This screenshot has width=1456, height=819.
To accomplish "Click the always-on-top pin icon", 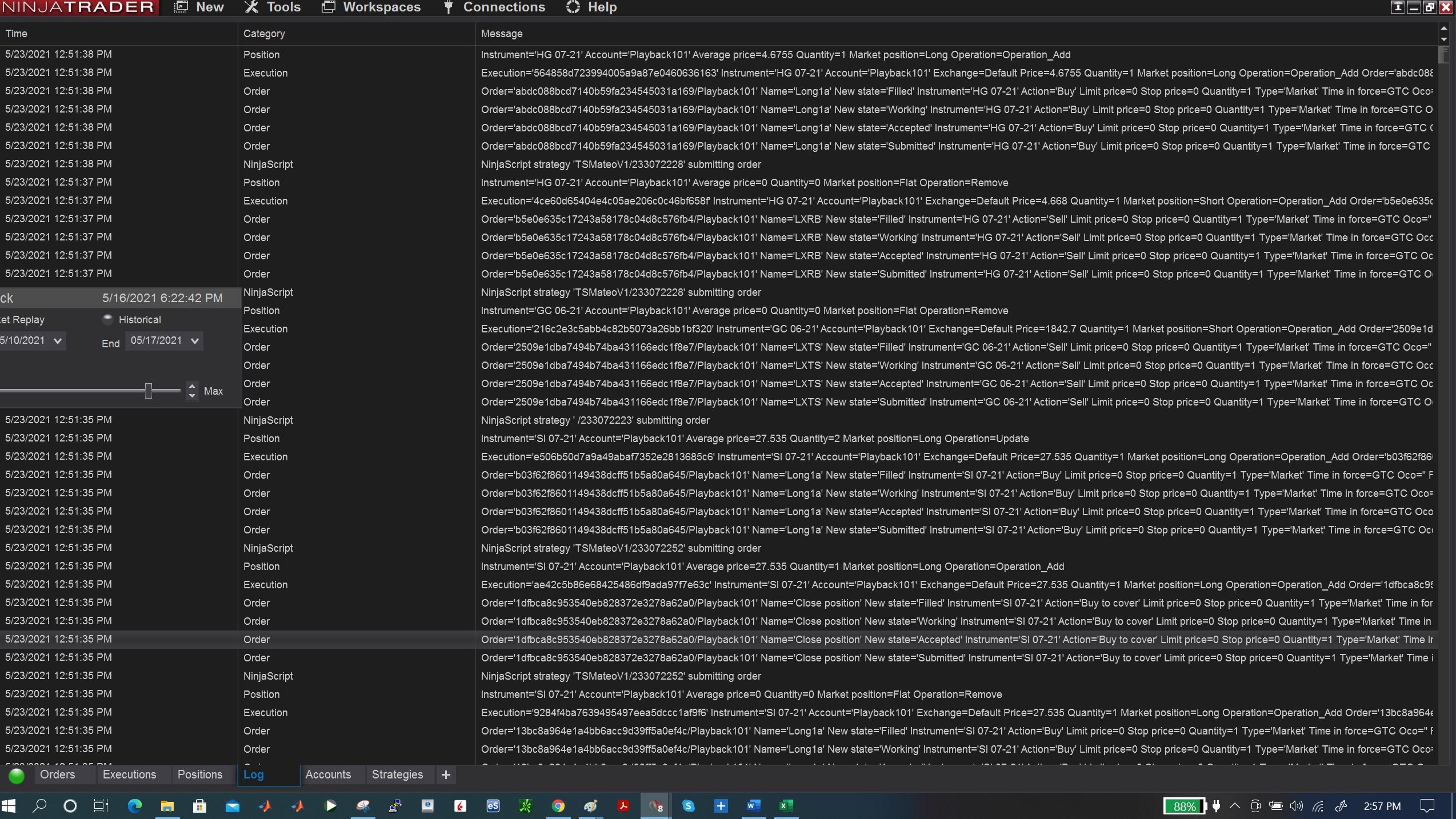I will (x=1397, y=7).
